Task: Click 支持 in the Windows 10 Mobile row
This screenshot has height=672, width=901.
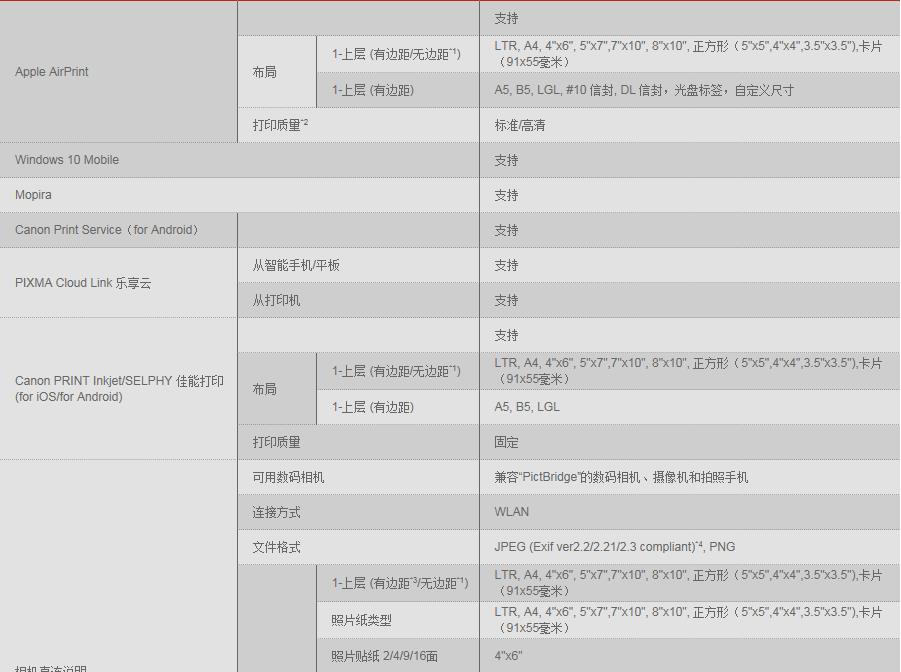Action: pyautogui.click(x=506, y=160)
